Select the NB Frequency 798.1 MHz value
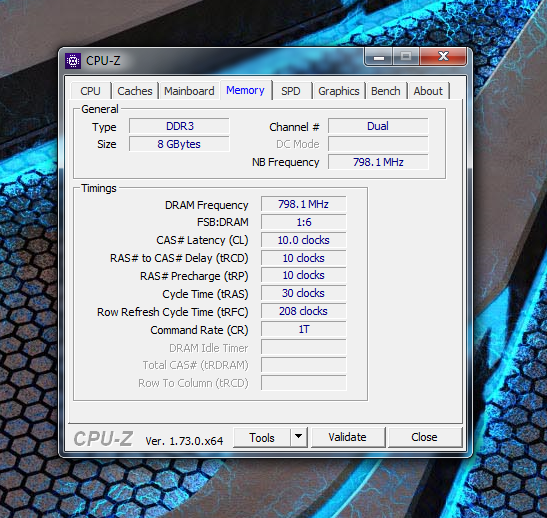The height and width of the screenshot is (518, 547). 378,162
